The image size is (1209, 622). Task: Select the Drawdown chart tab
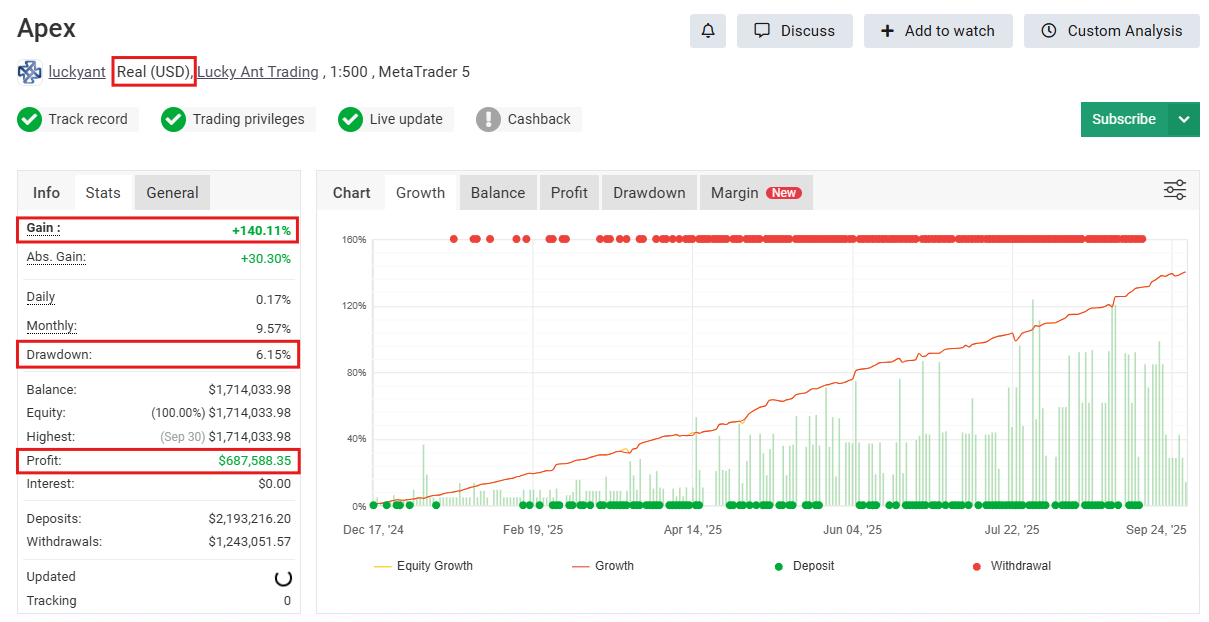pyautogui.click(x=649, y=193)
